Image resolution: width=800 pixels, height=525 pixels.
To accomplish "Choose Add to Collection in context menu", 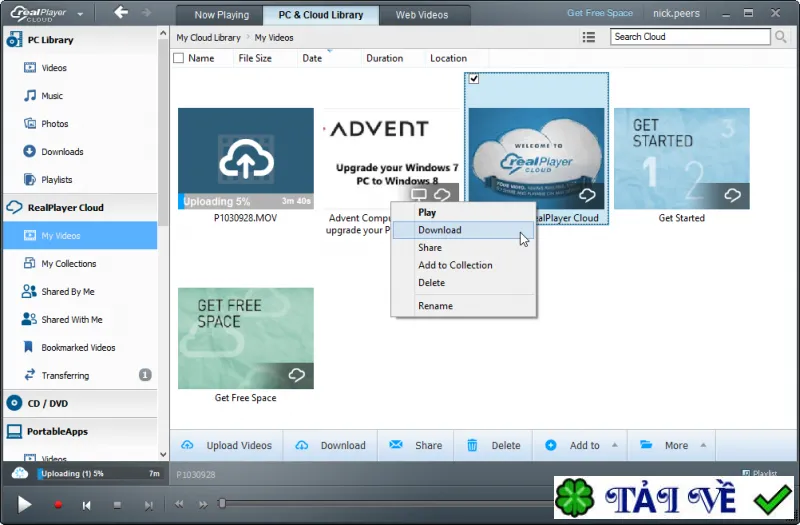I will point(464,265).
